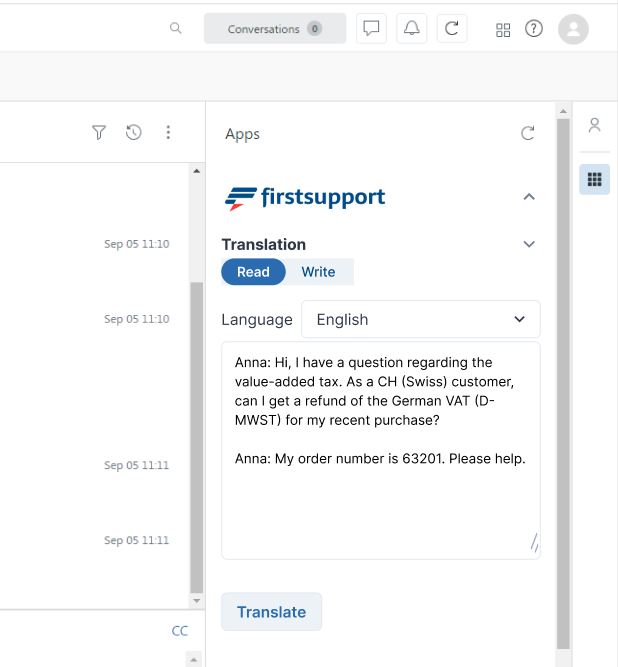
Task: Open the chat bubble icon
Action: (371, 29)
